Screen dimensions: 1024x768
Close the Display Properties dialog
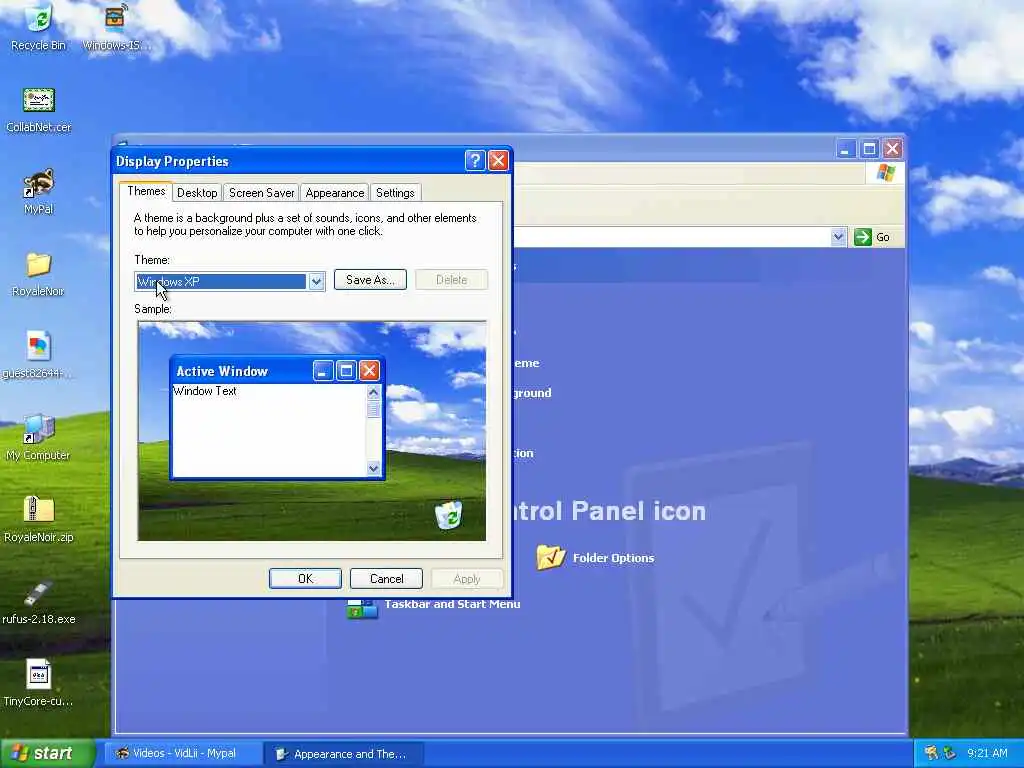point(498,161)
